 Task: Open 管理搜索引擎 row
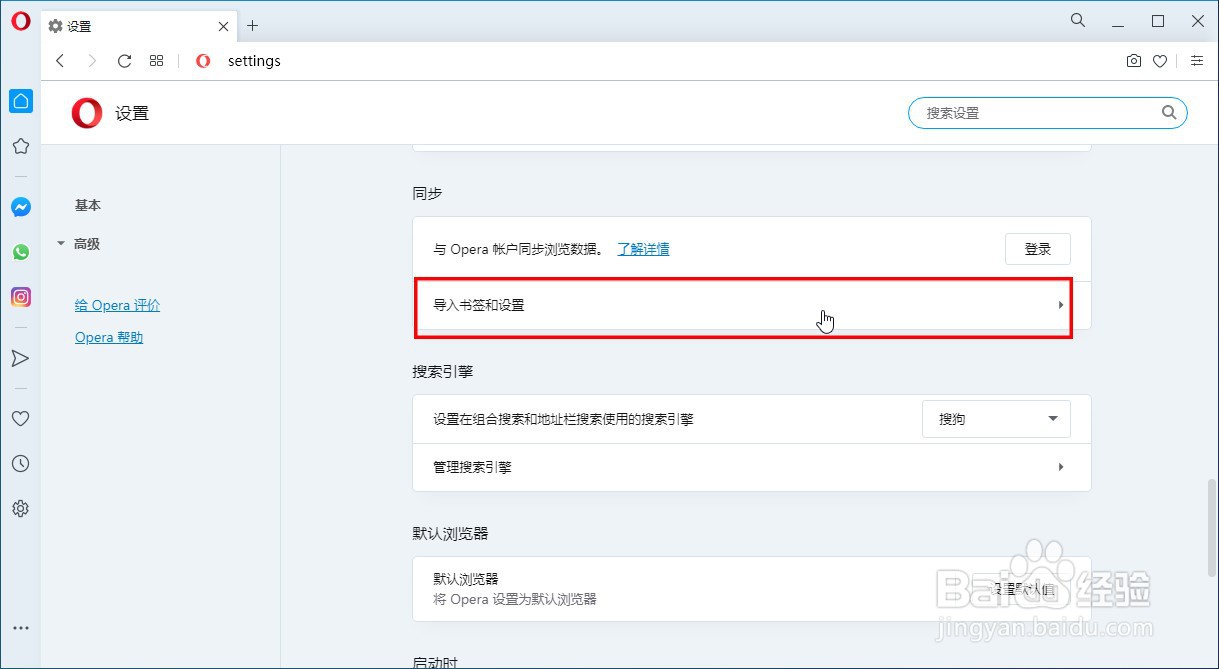(751, 467)
